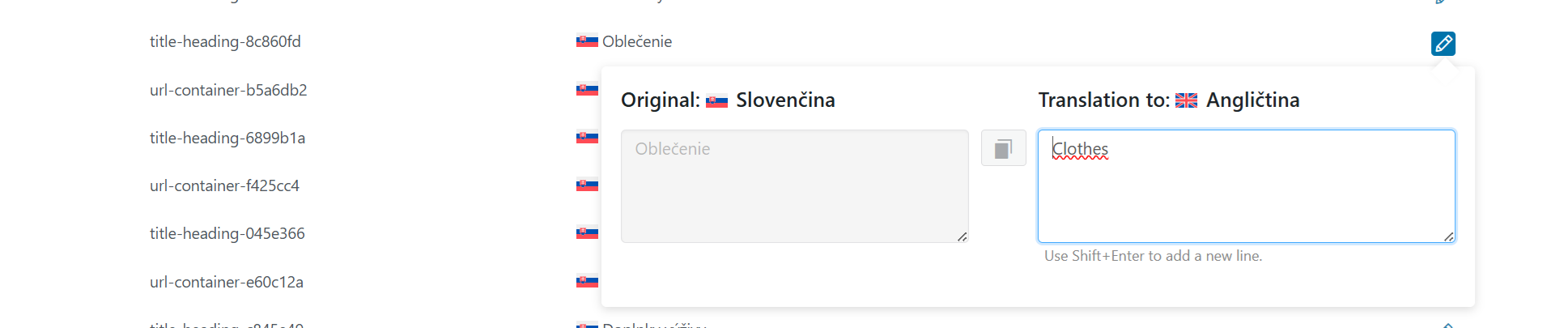Focus the translation field containing Clothes

(x=1246, y=186)
